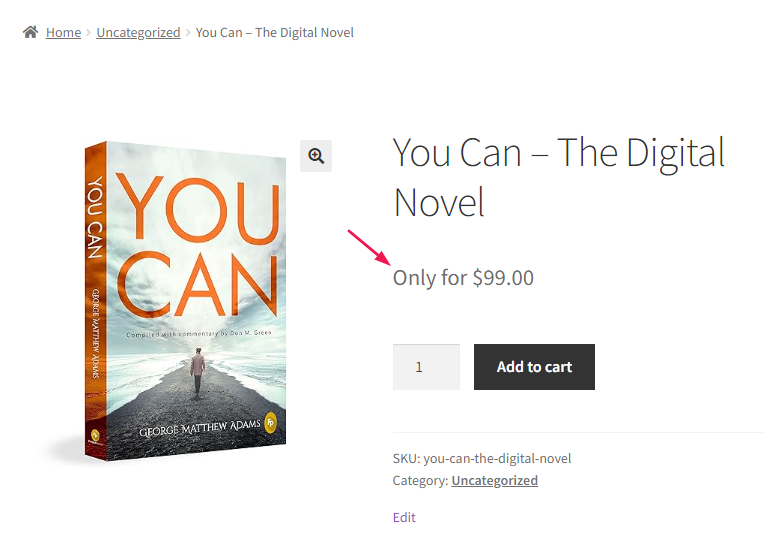Click the gold publisher badge on cover
763x555 pixels.
(271, 422)
